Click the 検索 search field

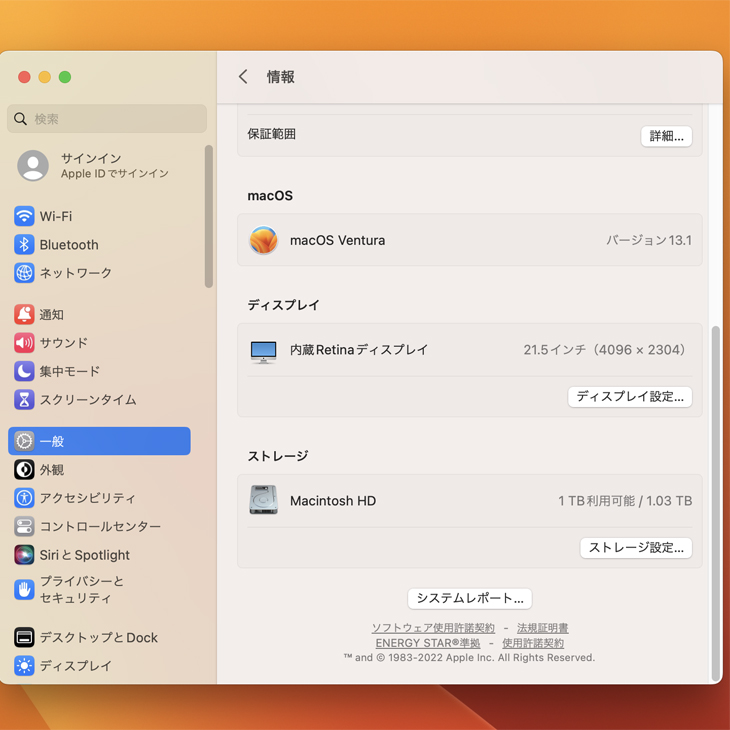tap(107, 119)
